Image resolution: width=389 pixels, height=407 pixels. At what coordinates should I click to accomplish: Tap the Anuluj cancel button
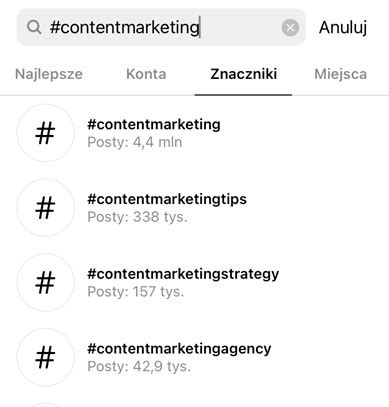(x=343, y=28)
